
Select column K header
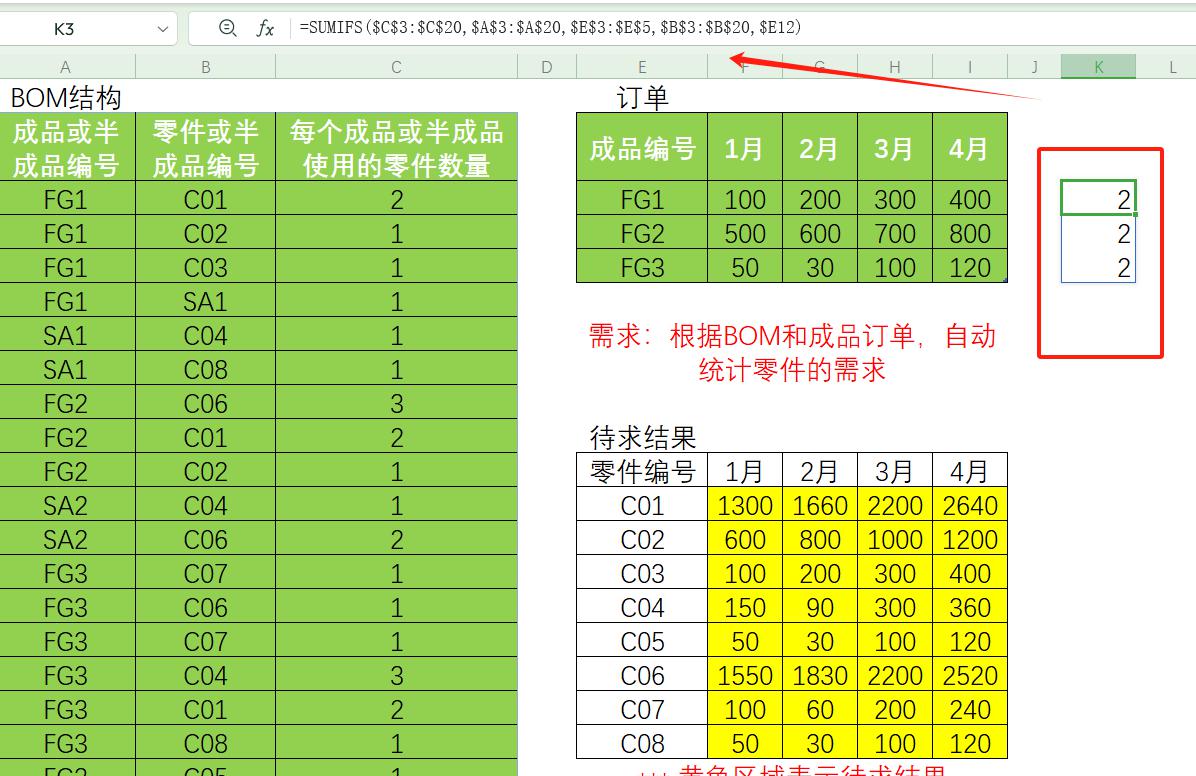coord(1098,67)
